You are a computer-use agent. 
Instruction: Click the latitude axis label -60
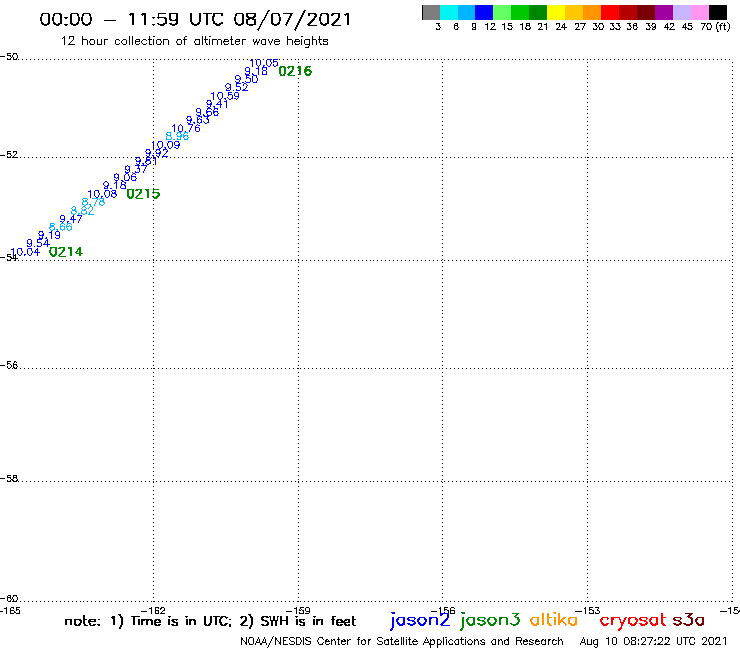pyautogui.click(x=9, y=599)
